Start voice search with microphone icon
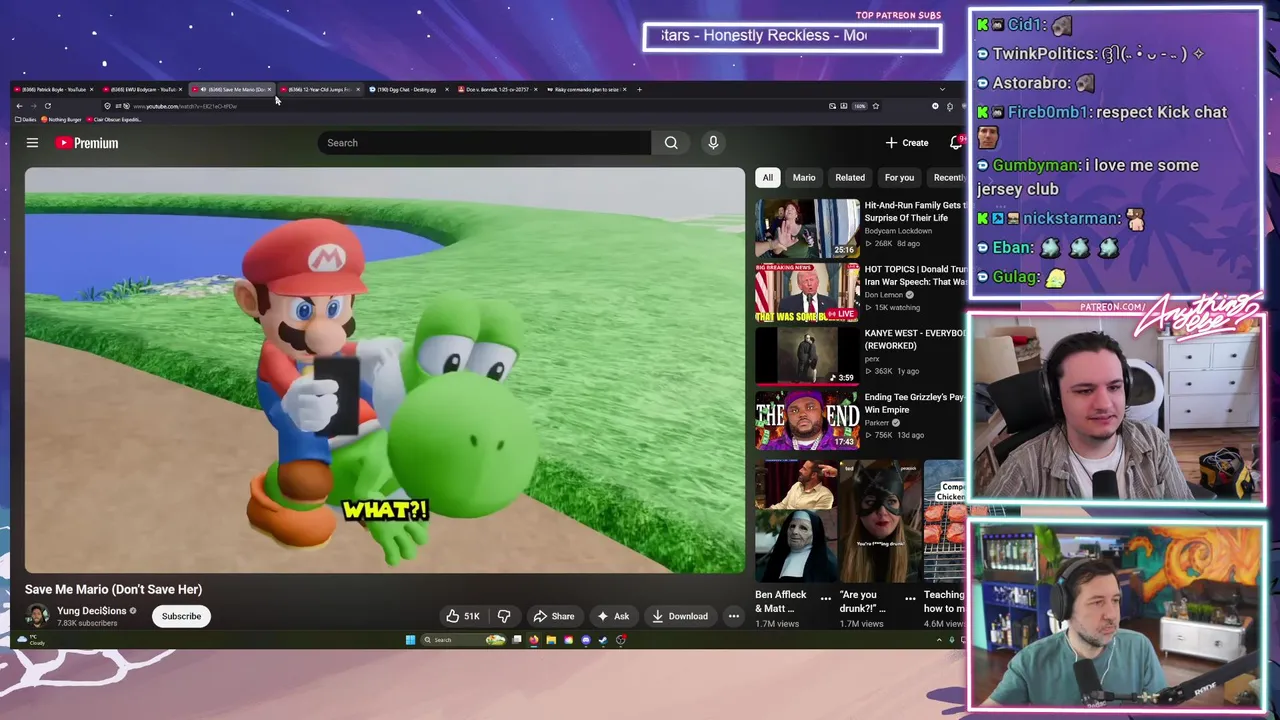Image resolution: width=1280 pixels, height=720 pixels. tap(713, 143)
